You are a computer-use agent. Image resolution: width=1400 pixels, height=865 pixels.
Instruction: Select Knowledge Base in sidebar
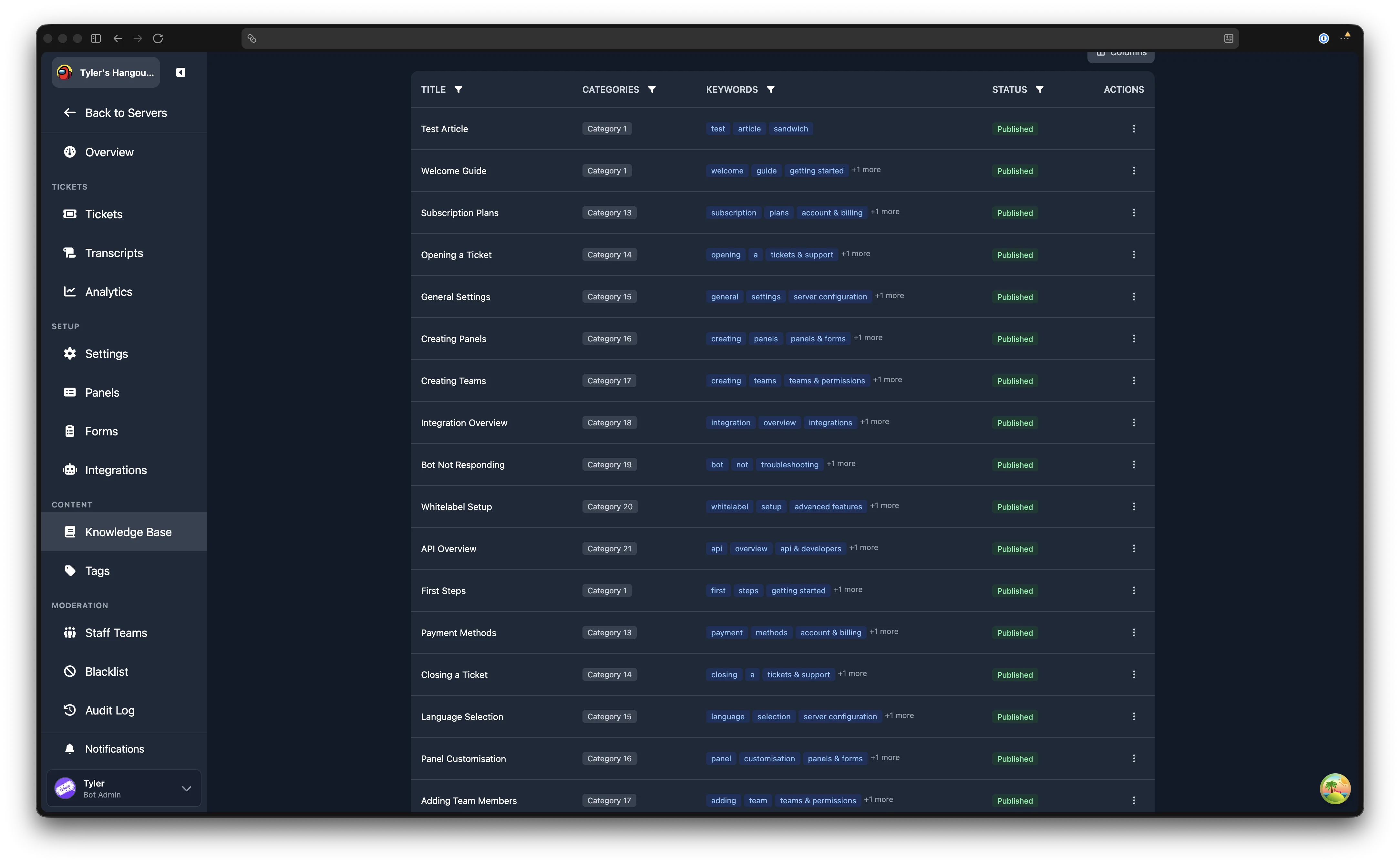124,532
